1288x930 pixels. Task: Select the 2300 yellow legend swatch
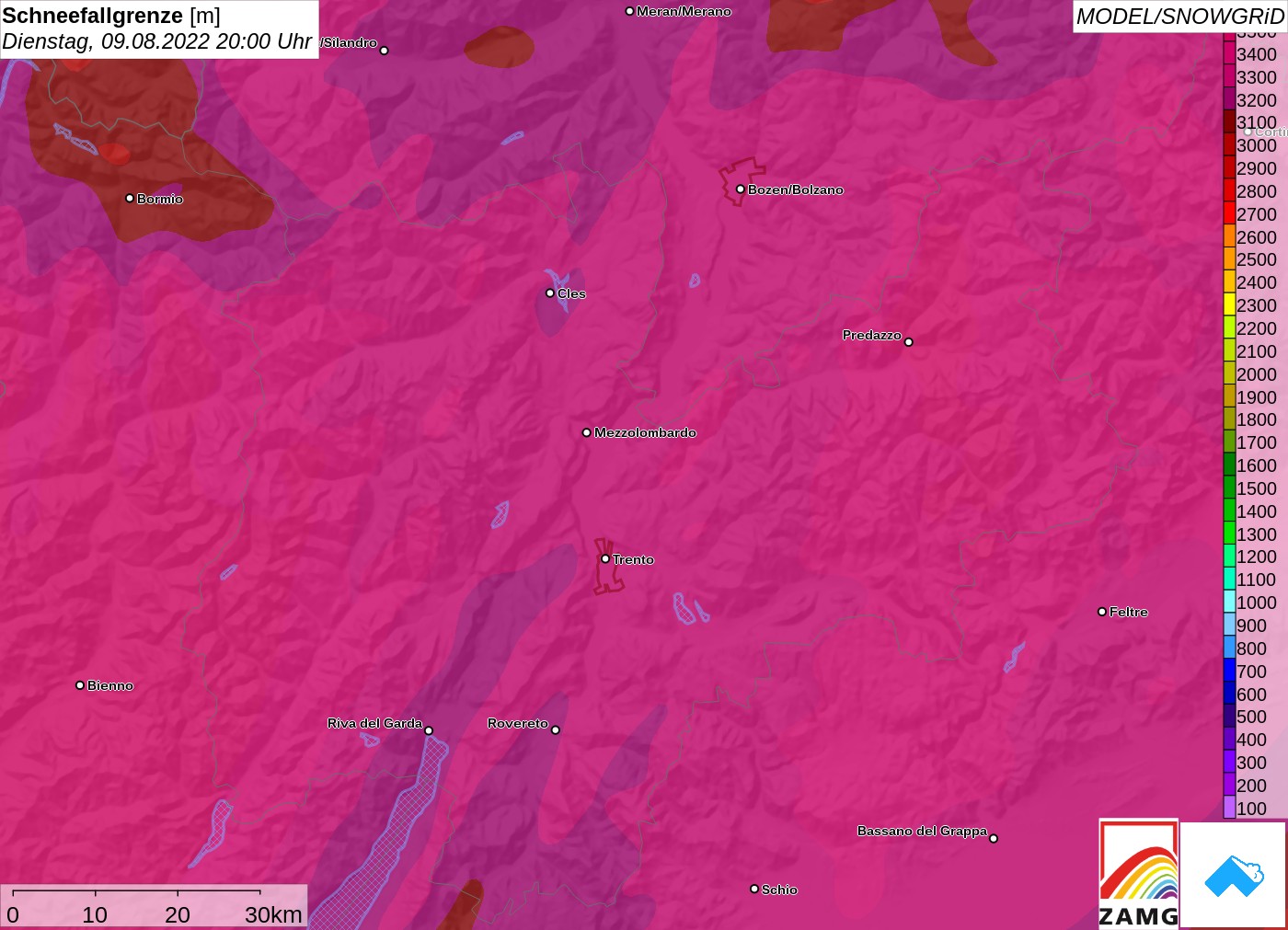1229,305
